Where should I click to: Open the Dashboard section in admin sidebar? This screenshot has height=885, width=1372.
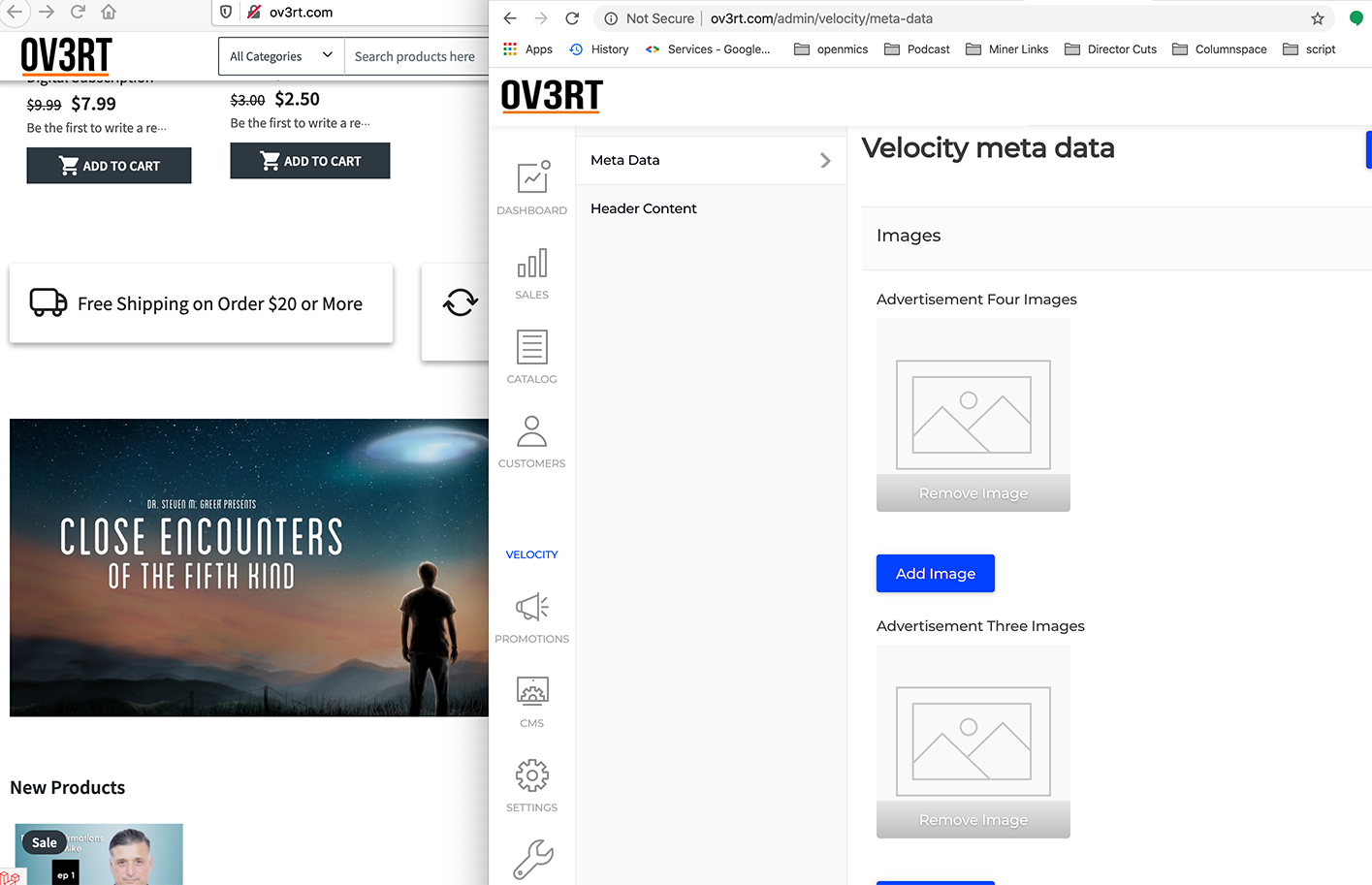point(531,188)
